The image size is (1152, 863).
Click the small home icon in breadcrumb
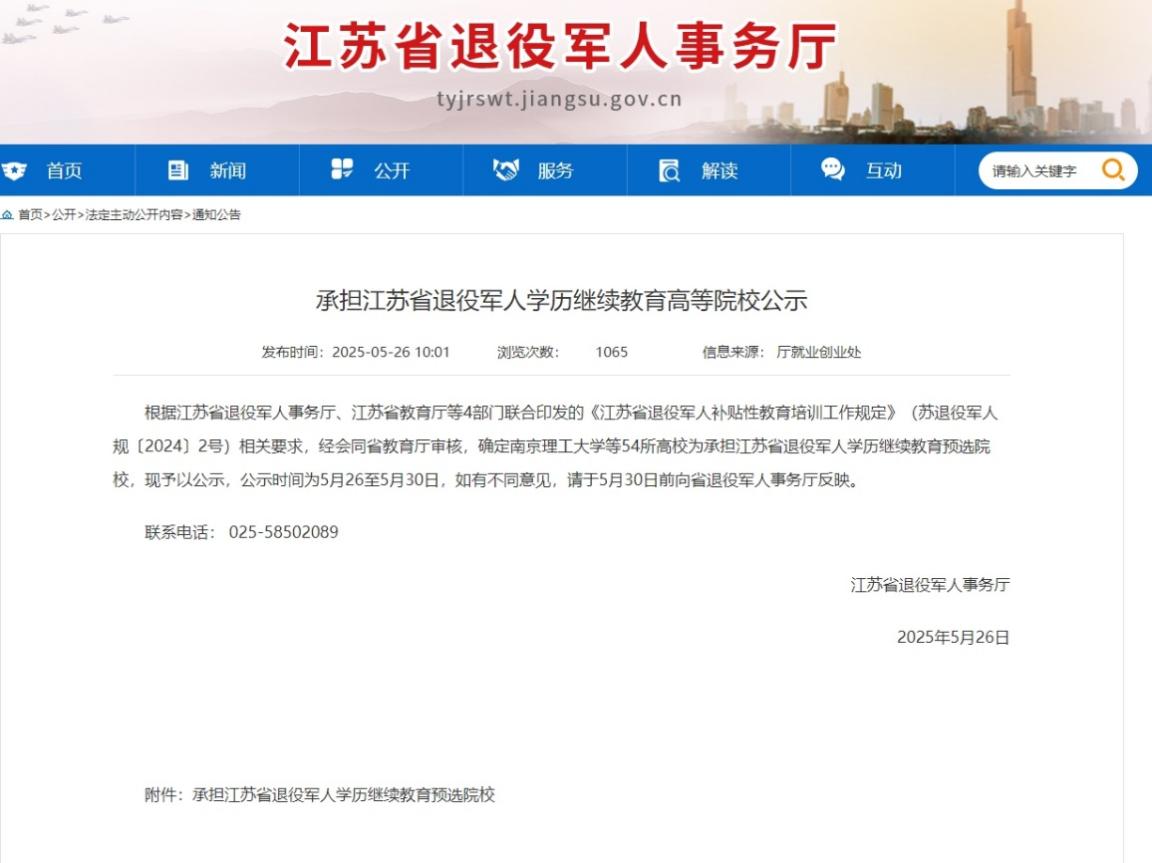(7, 215)
